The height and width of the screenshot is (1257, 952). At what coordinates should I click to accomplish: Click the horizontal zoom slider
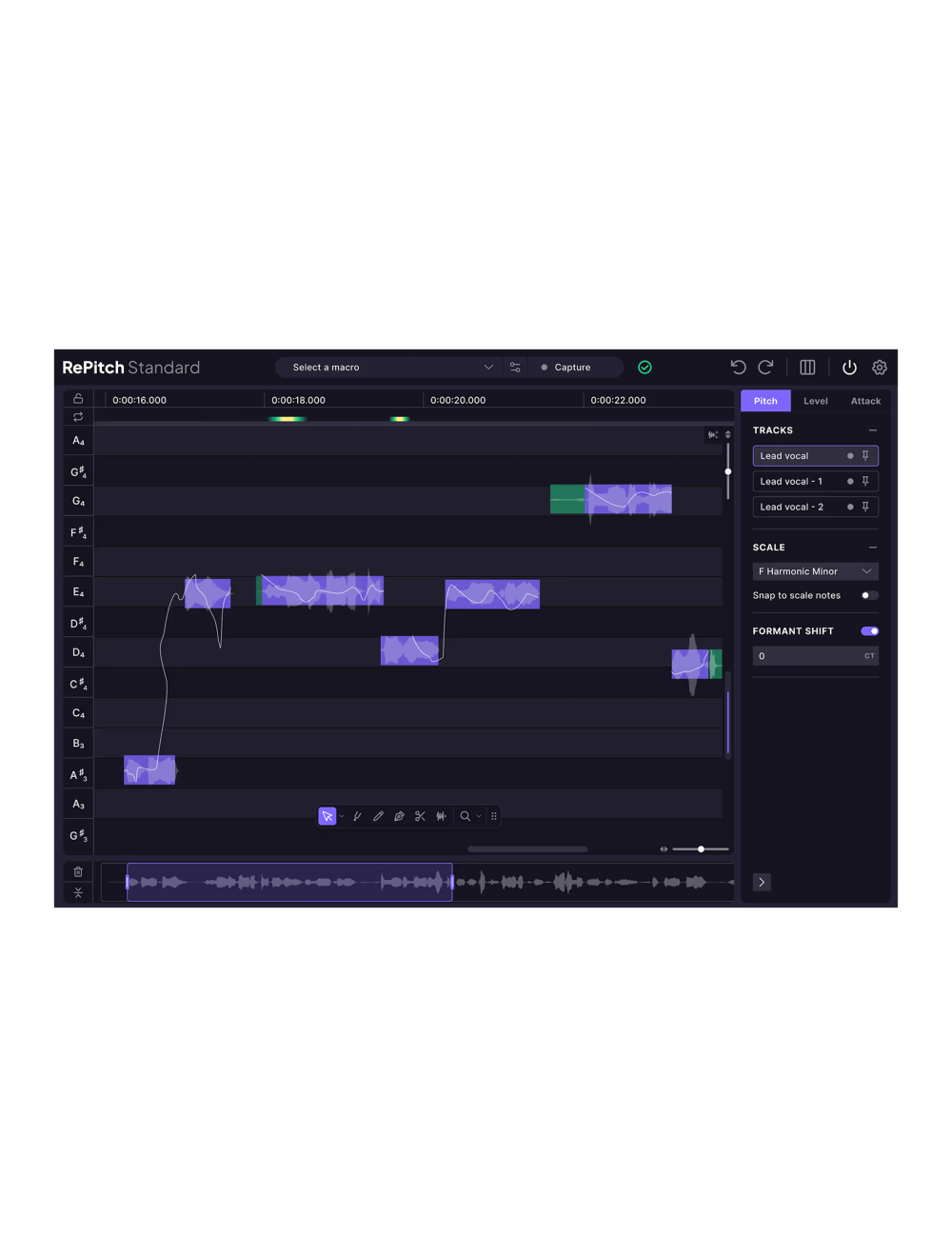[x=701, y=849]
